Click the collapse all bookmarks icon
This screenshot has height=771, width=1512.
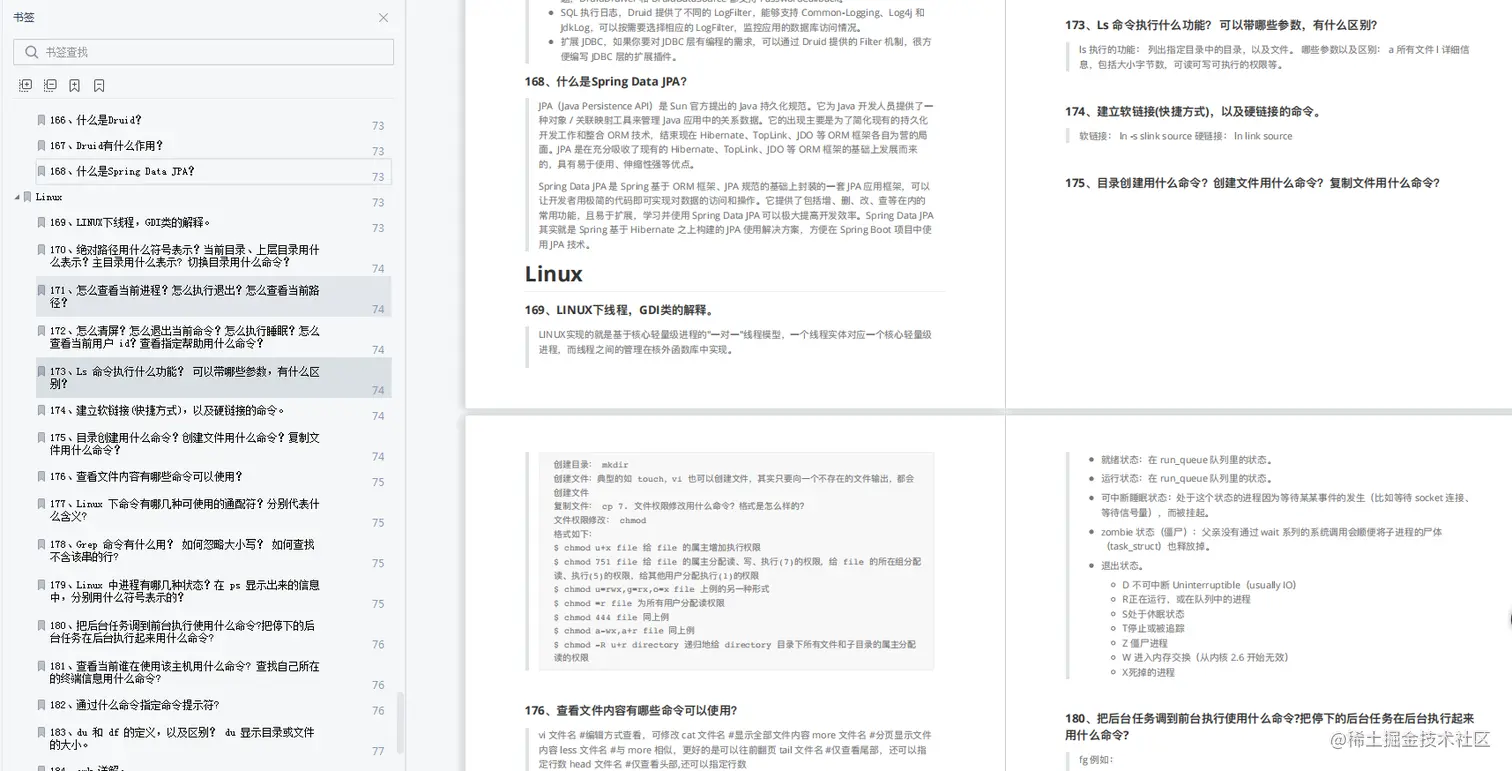50,85
